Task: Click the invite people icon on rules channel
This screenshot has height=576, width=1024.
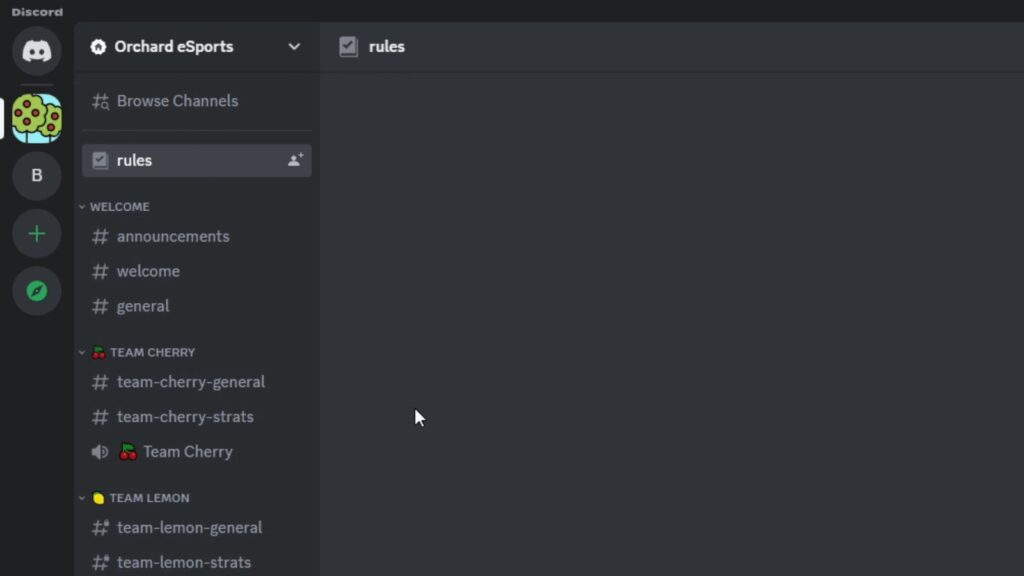Action: (295, 160)
